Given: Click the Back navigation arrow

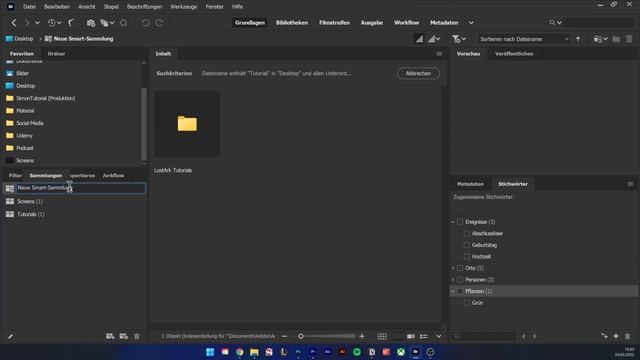Looking at the screenshot, I should [x=14, y=23].
